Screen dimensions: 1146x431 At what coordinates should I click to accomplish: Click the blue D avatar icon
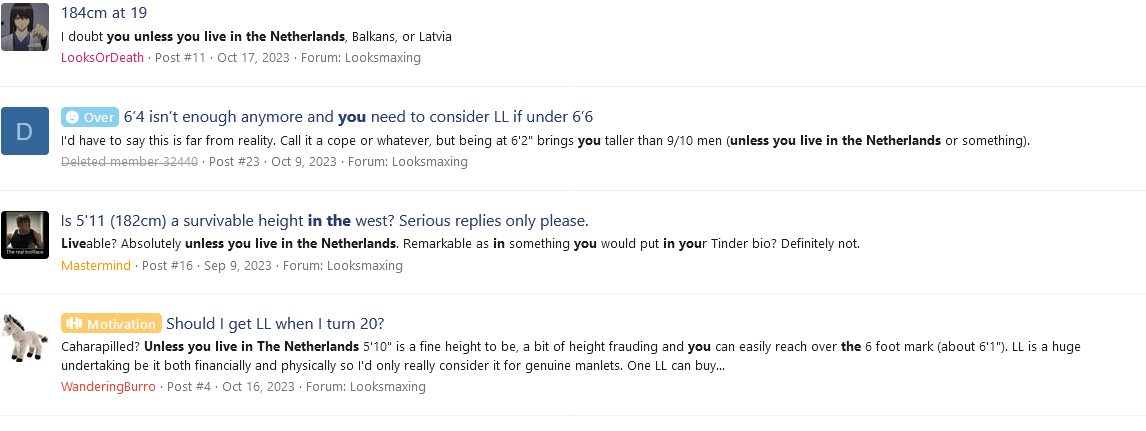(25, 131)
